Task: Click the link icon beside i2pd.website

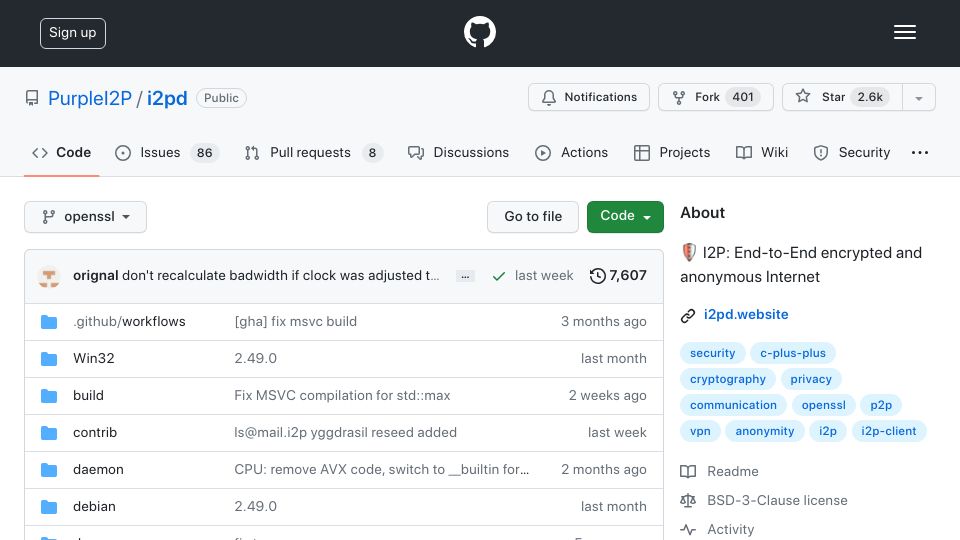Action: (688, 315)
